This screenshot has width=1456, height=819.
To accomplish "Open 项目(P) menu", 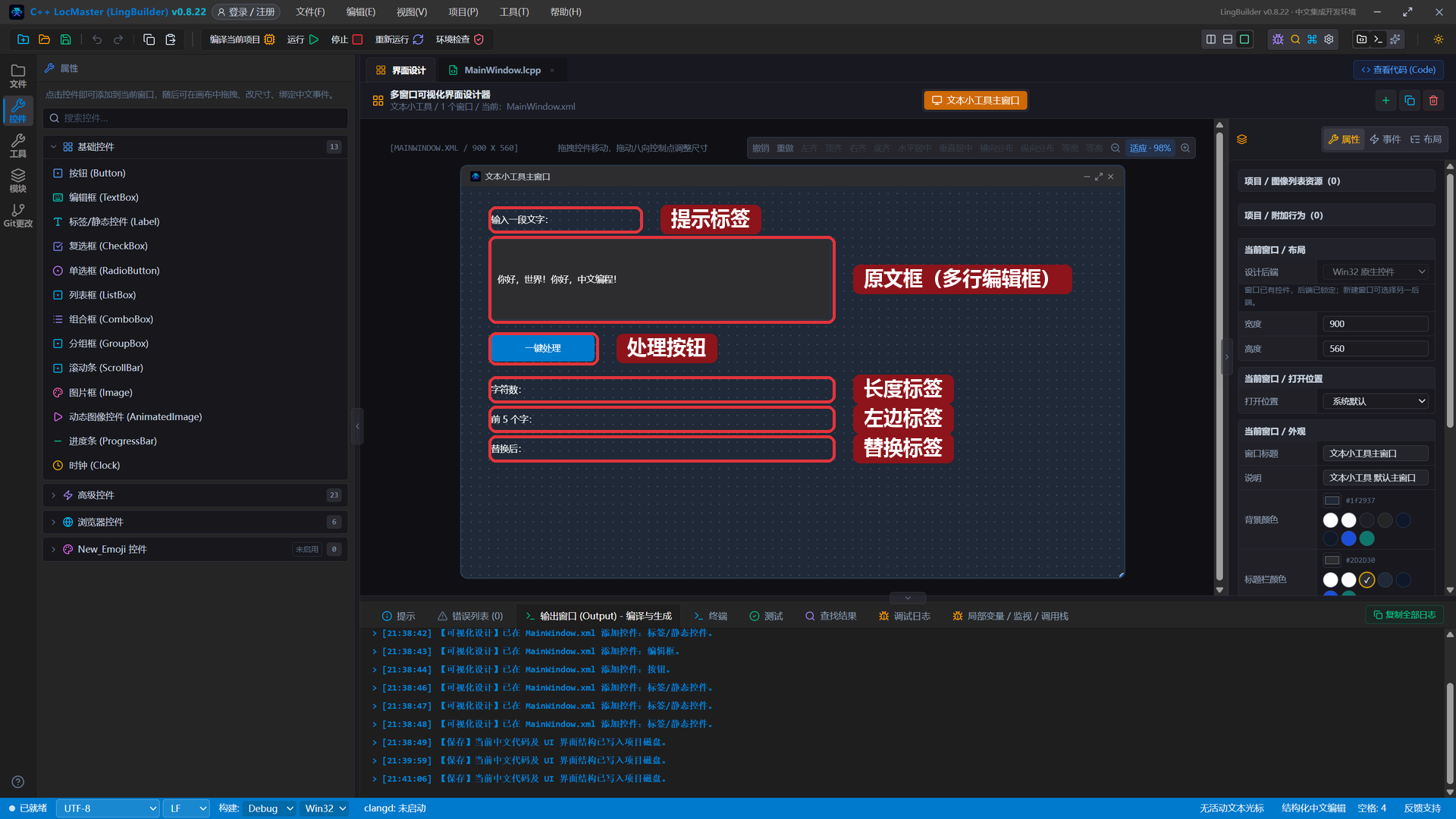I will tap(463, 12).
